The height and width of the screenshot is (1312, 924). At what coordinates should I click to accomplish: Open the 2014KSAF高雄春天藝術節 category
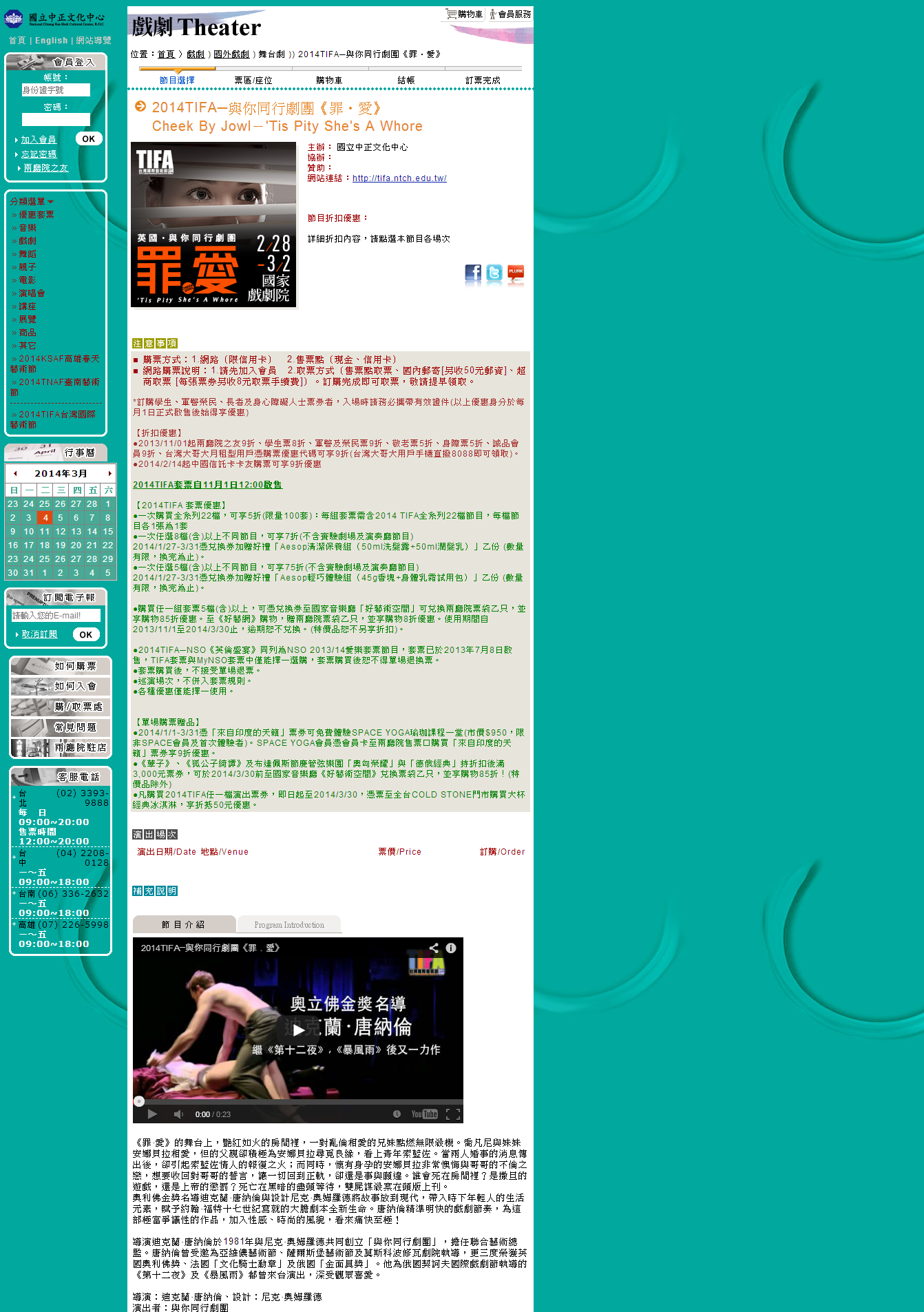(x=55, y=364)
